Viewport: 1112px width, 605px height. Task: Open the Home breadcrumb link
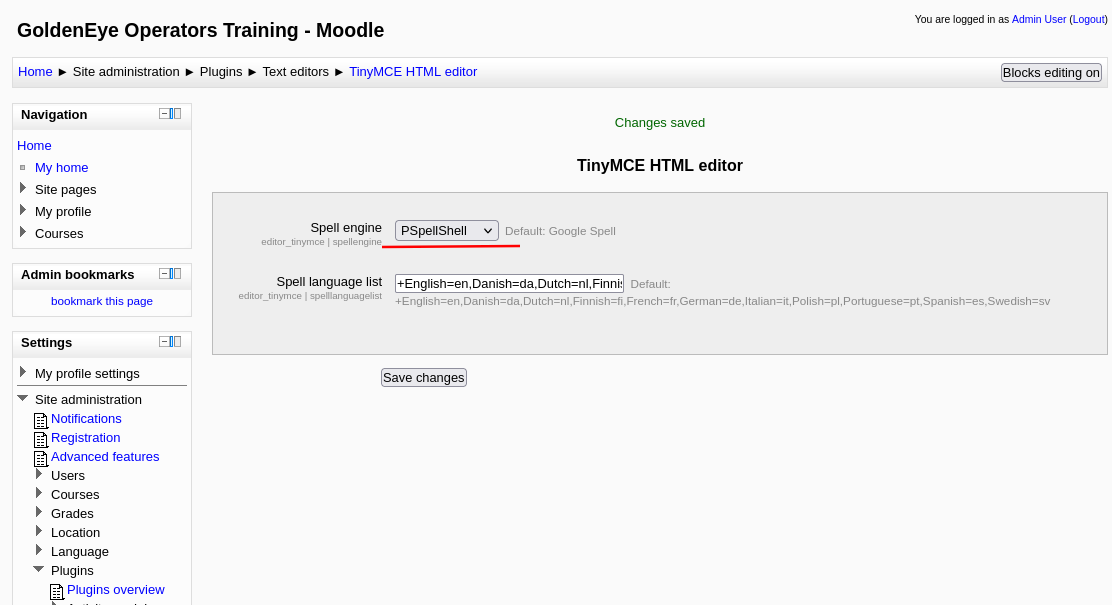click(x=35, y=72)
